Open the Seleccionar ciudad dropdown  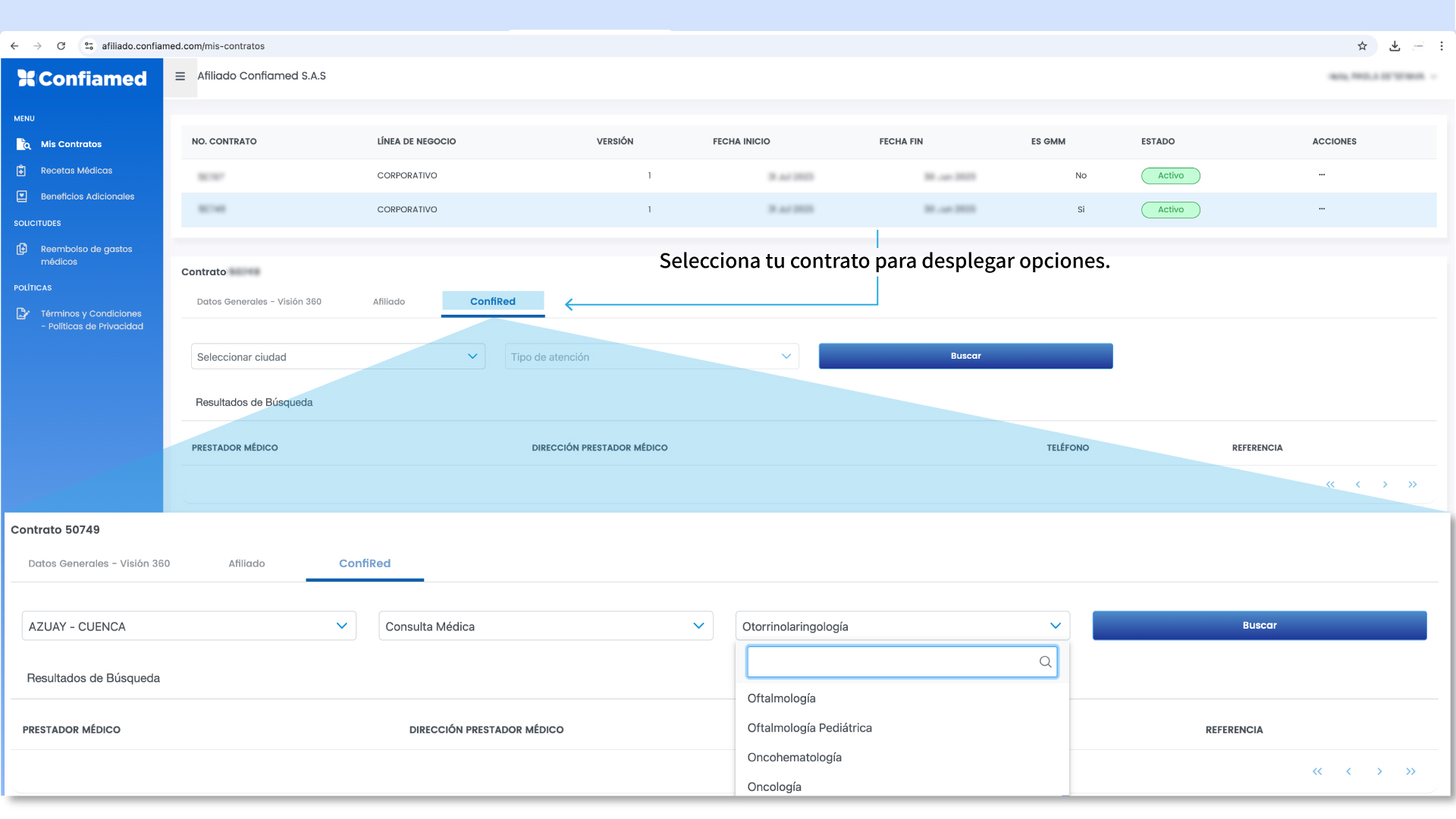click(338, 356)
